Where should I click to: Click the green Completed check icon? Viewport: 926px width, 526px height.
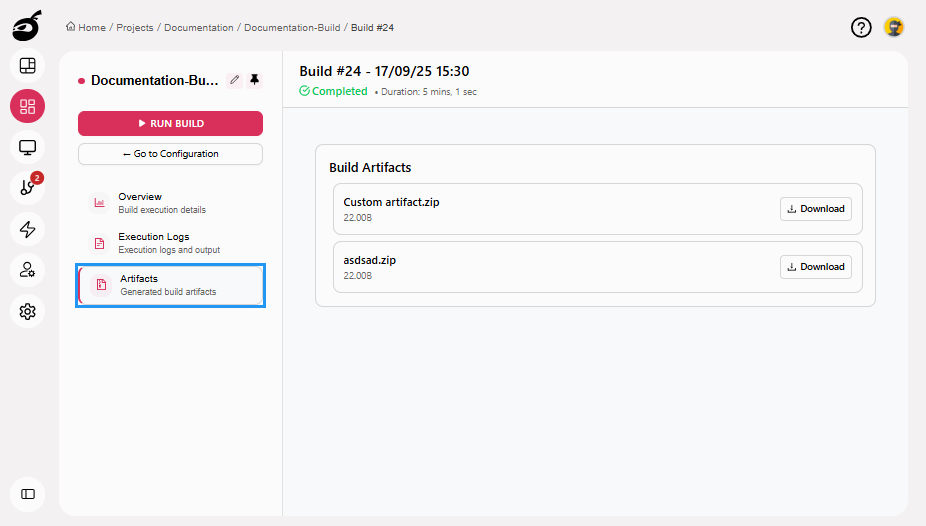pos(304,91)
